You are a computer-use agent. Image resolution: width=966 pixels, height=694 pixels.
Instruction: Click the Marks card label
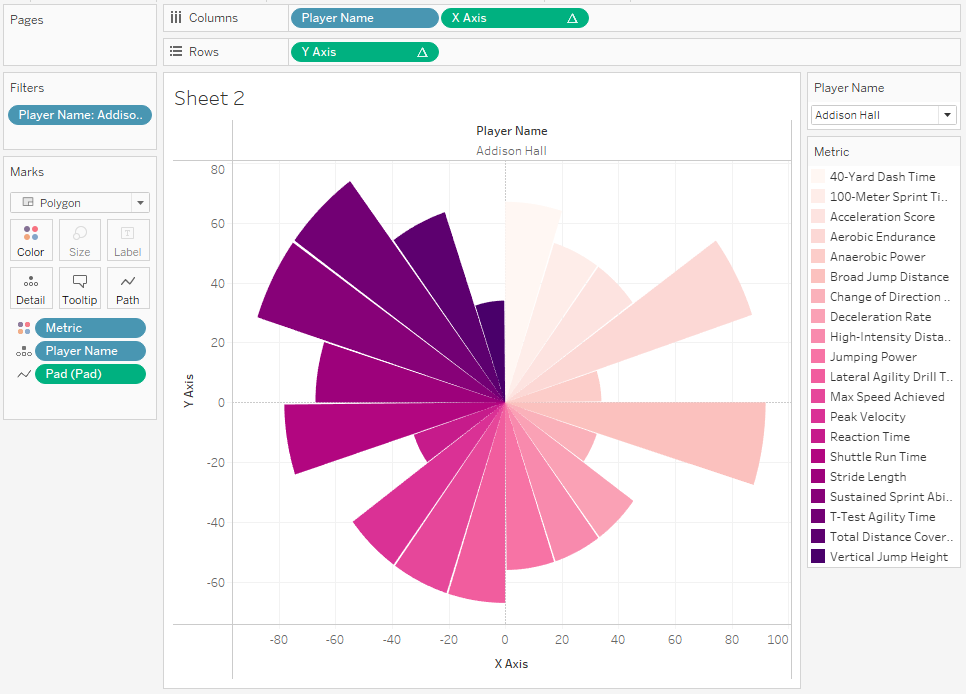point(27,171)
